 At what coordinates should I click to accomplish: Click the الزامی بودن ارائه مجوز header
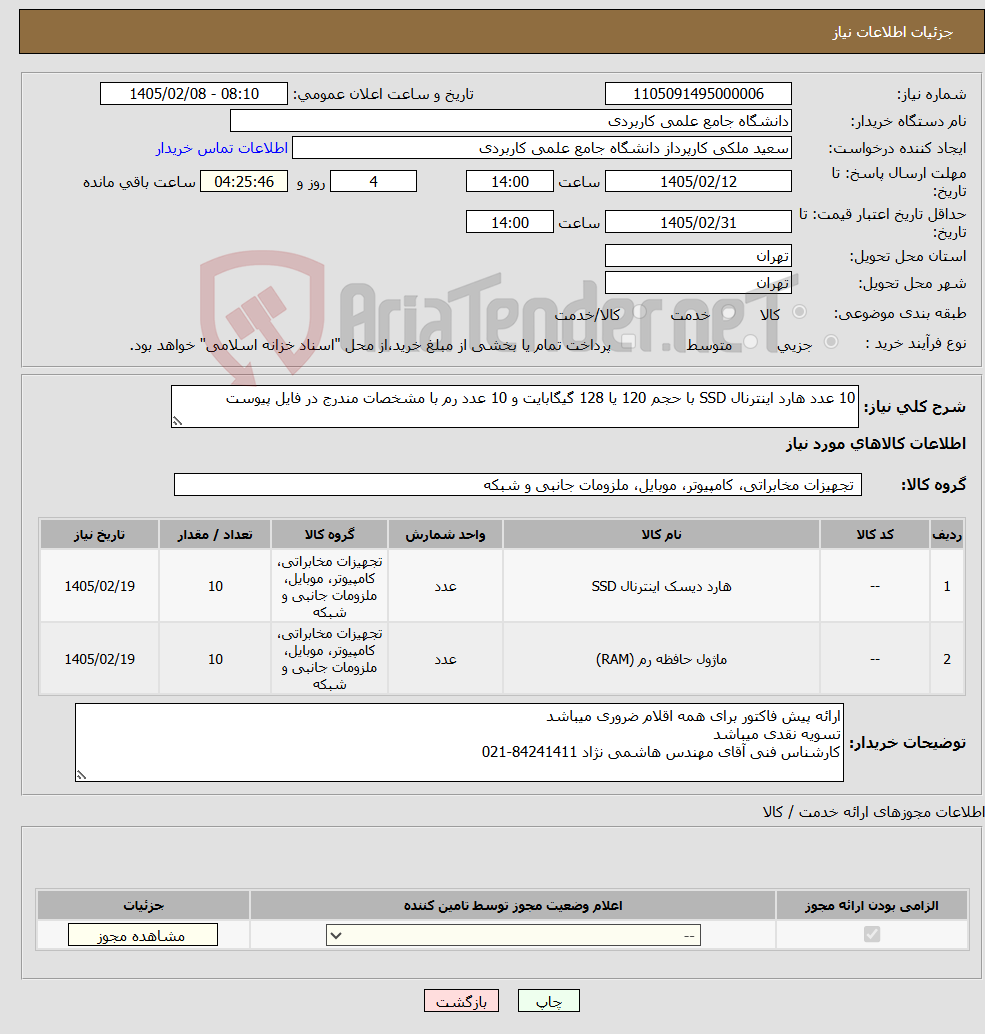click(x=872, y=905)
